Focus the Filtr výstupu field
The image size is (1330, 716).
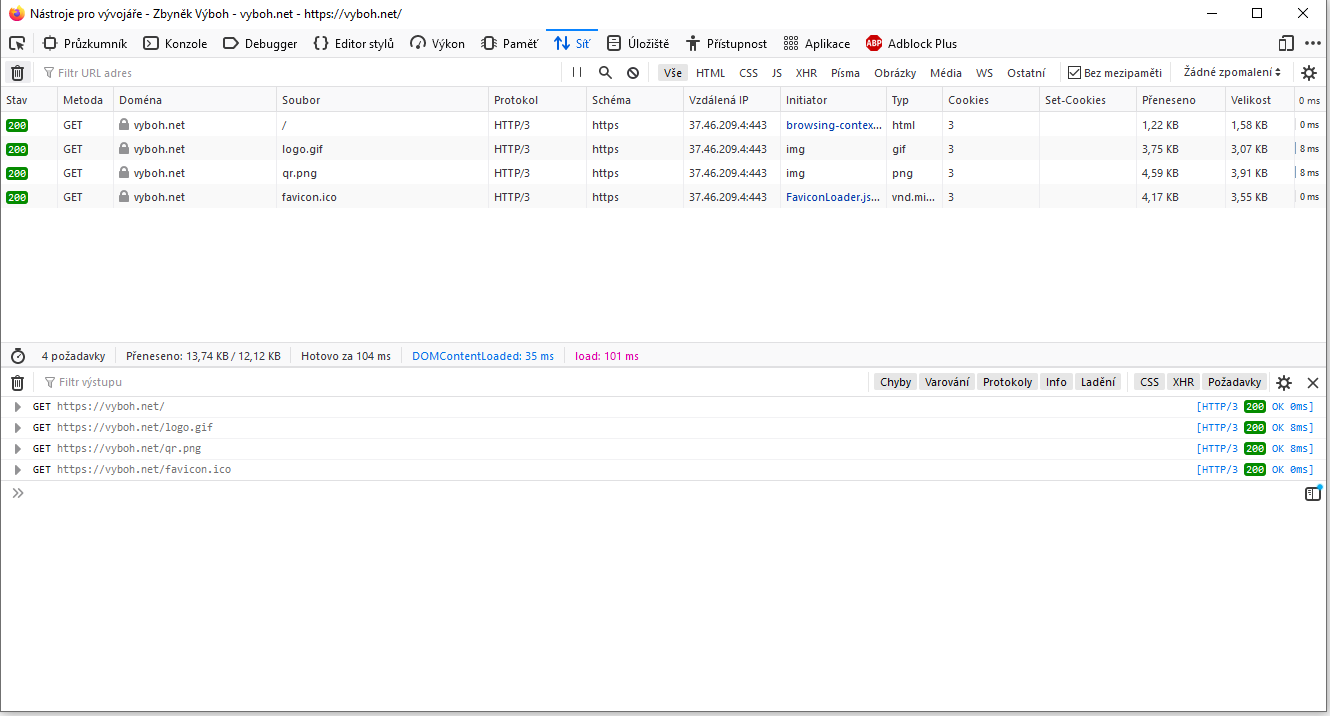pos(455,382)
